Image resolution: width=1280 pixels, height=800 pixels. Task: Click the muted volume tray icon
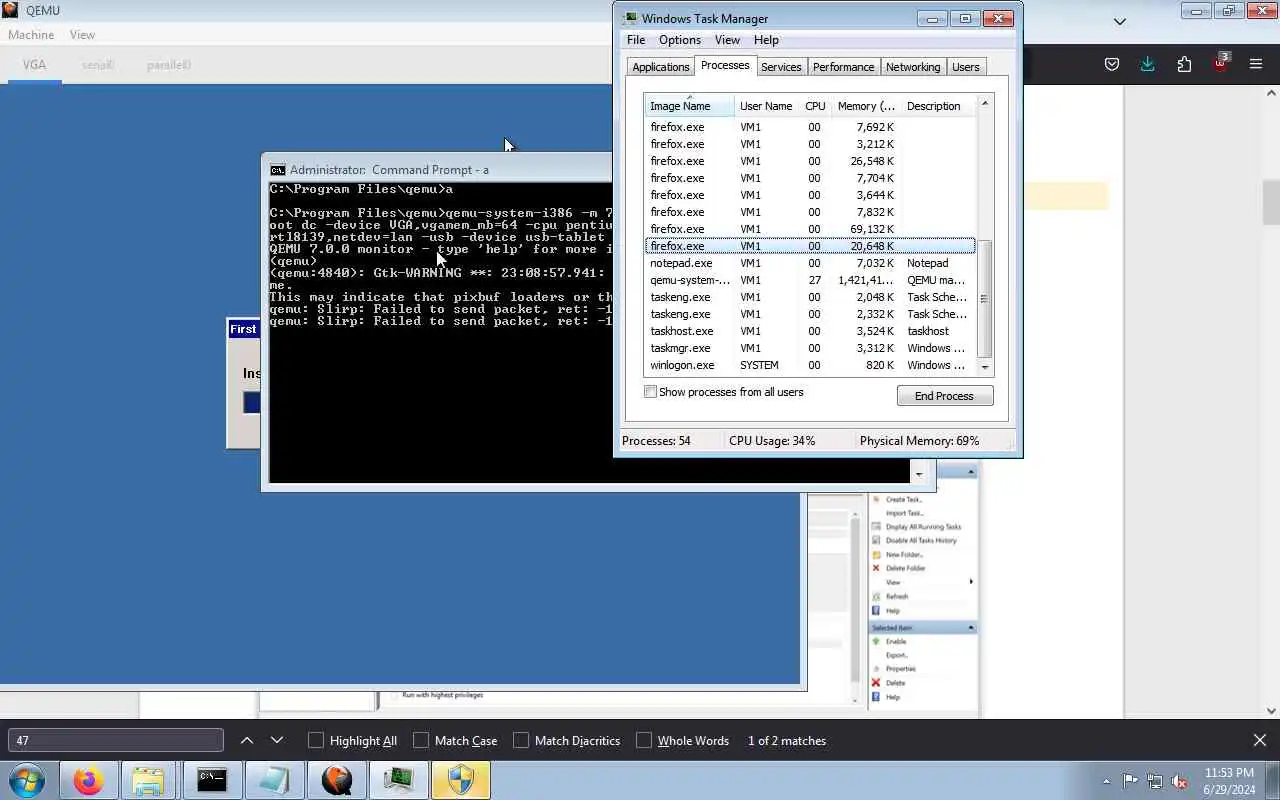pyautogui.click(x=1180, y=781)
